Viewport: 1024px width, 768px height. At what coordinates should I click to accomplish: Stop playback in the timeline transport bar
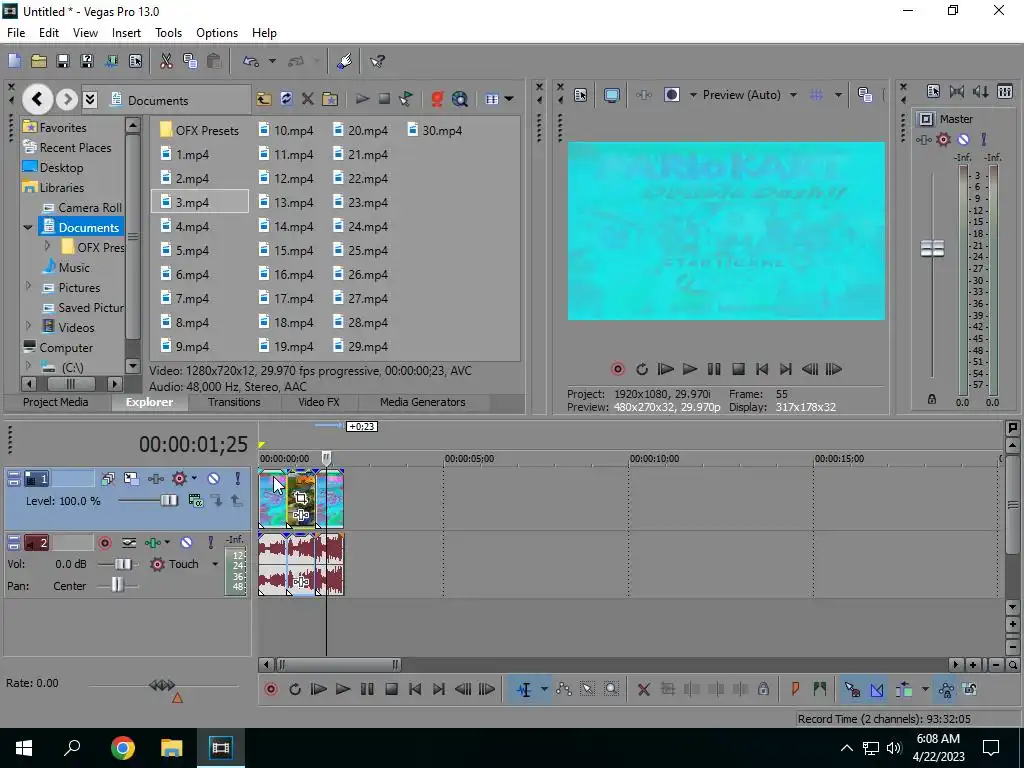click(391, 689)
